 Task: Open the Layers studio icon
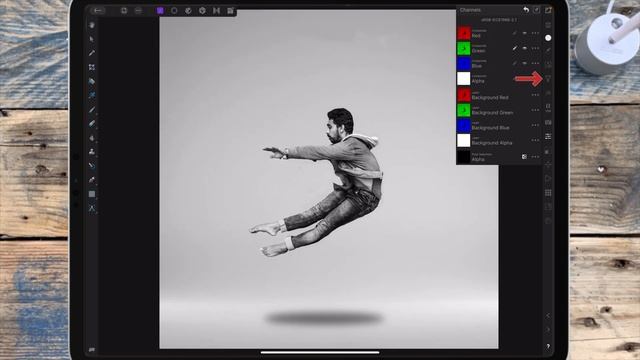(x=548, y=25)
